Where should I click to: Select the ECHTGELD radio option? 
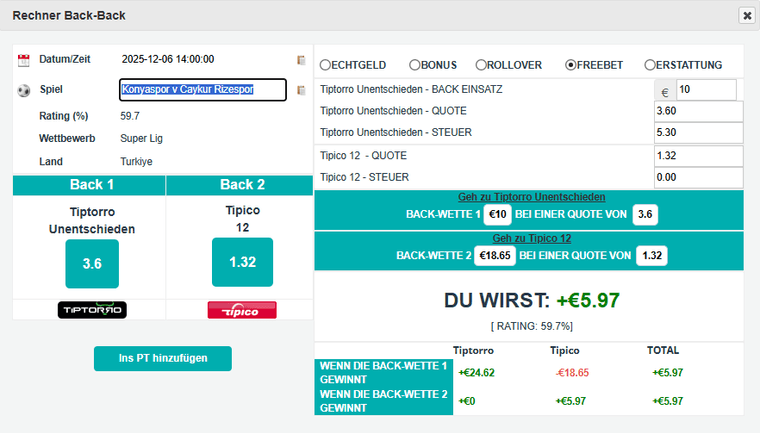pyautogui.click(x=326, y=65)
